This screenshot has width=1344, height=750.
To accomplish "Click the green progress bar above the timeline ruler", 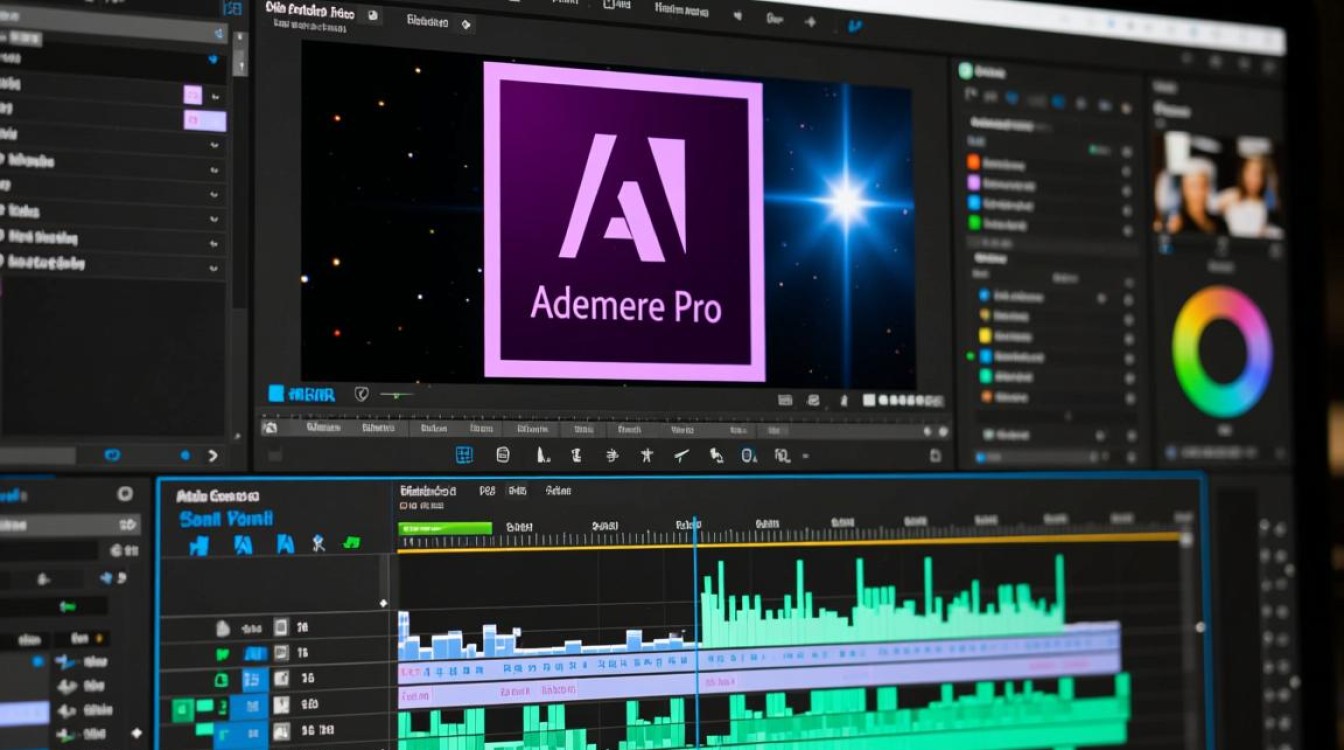I will tap(444, 528).
